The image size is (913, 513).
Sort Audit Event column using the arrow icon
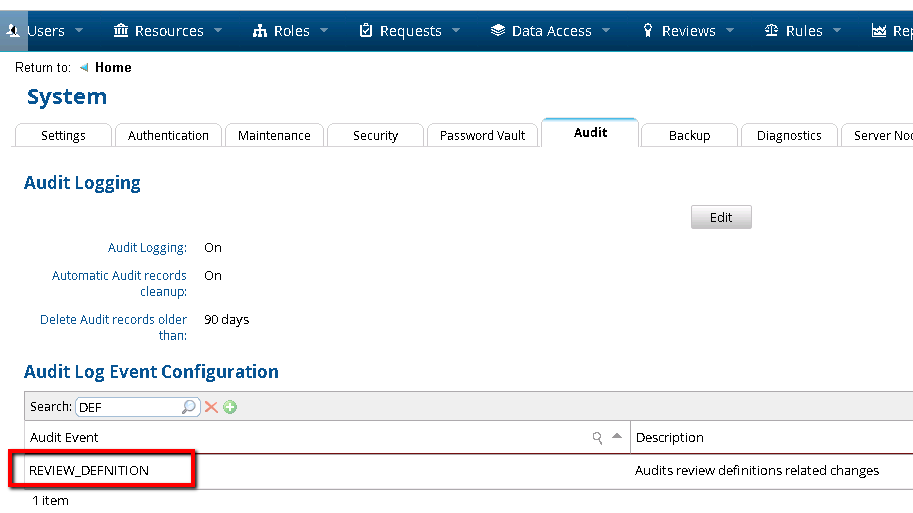click(x=617, y=437)
